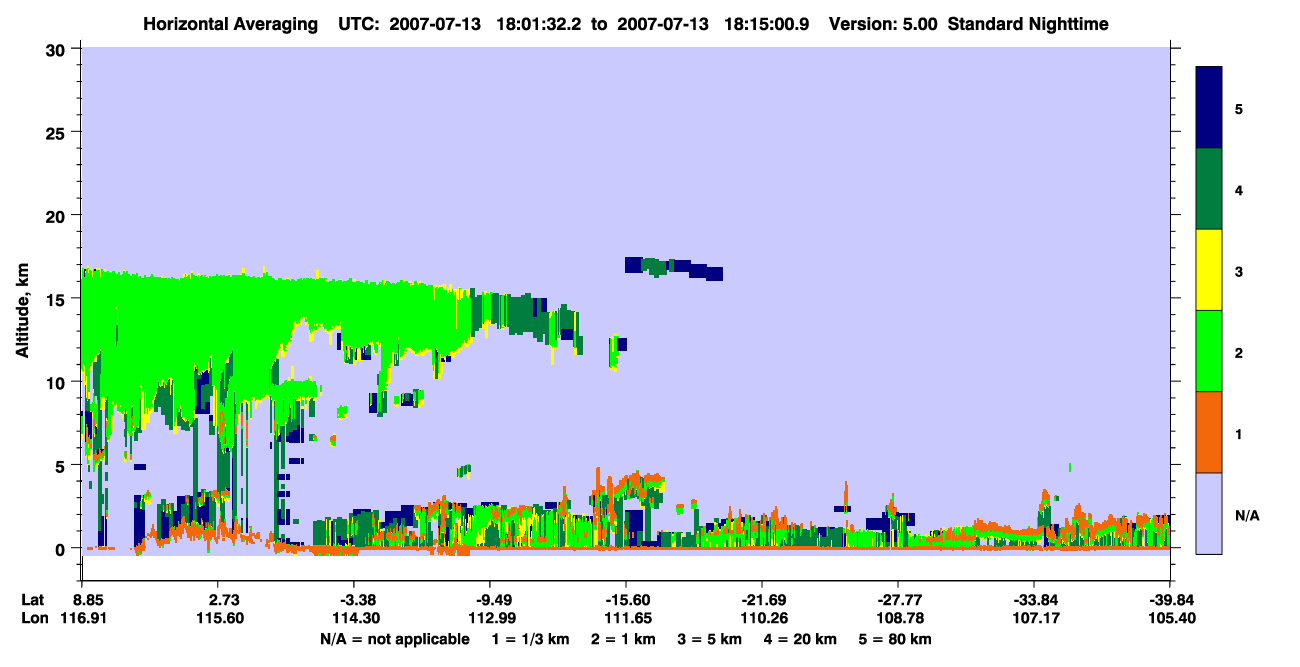Click longitude value 105.40
Viewport: 1300px width, 667px height.
[1170, 619]
